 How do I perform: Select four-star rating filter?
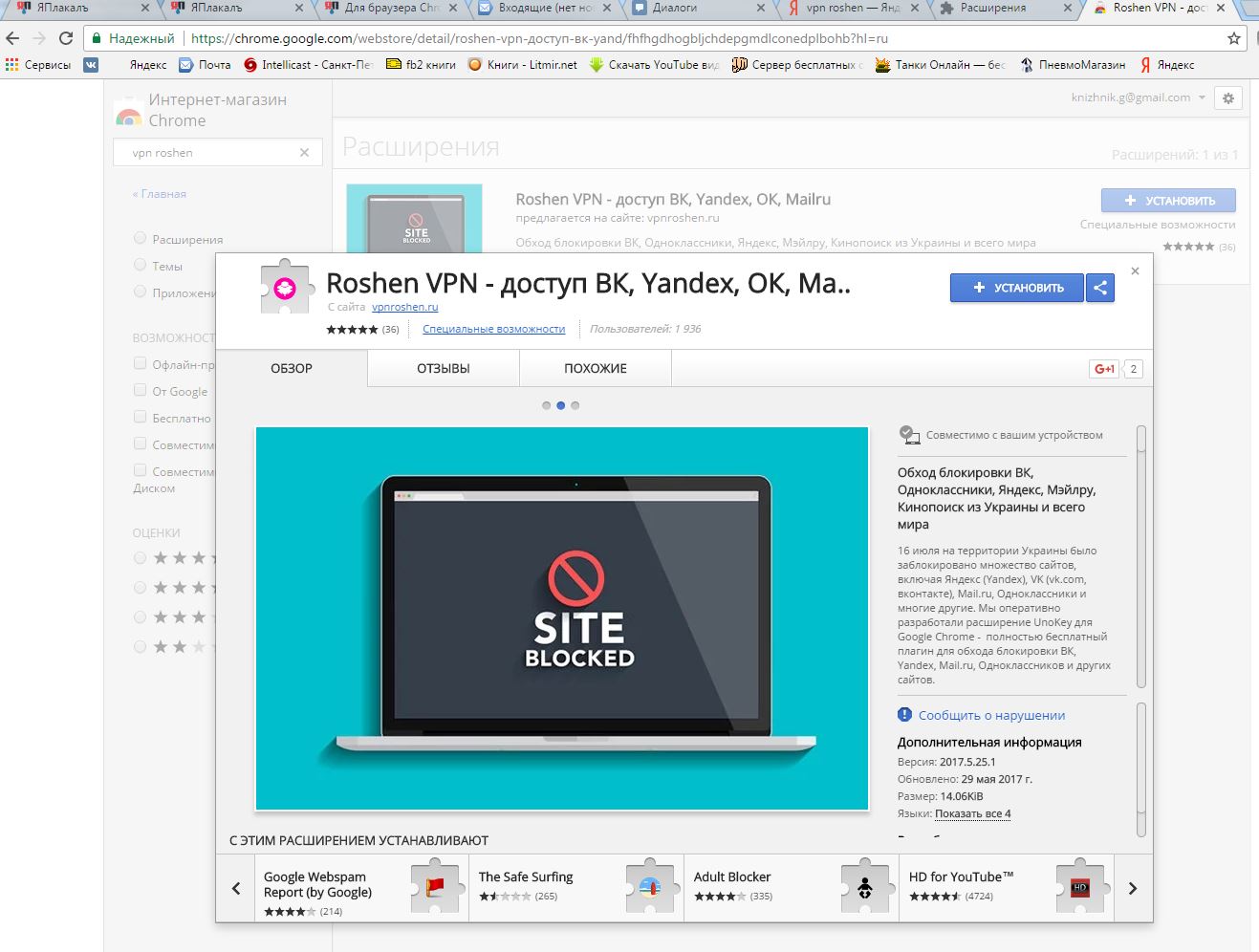(141, 587)
